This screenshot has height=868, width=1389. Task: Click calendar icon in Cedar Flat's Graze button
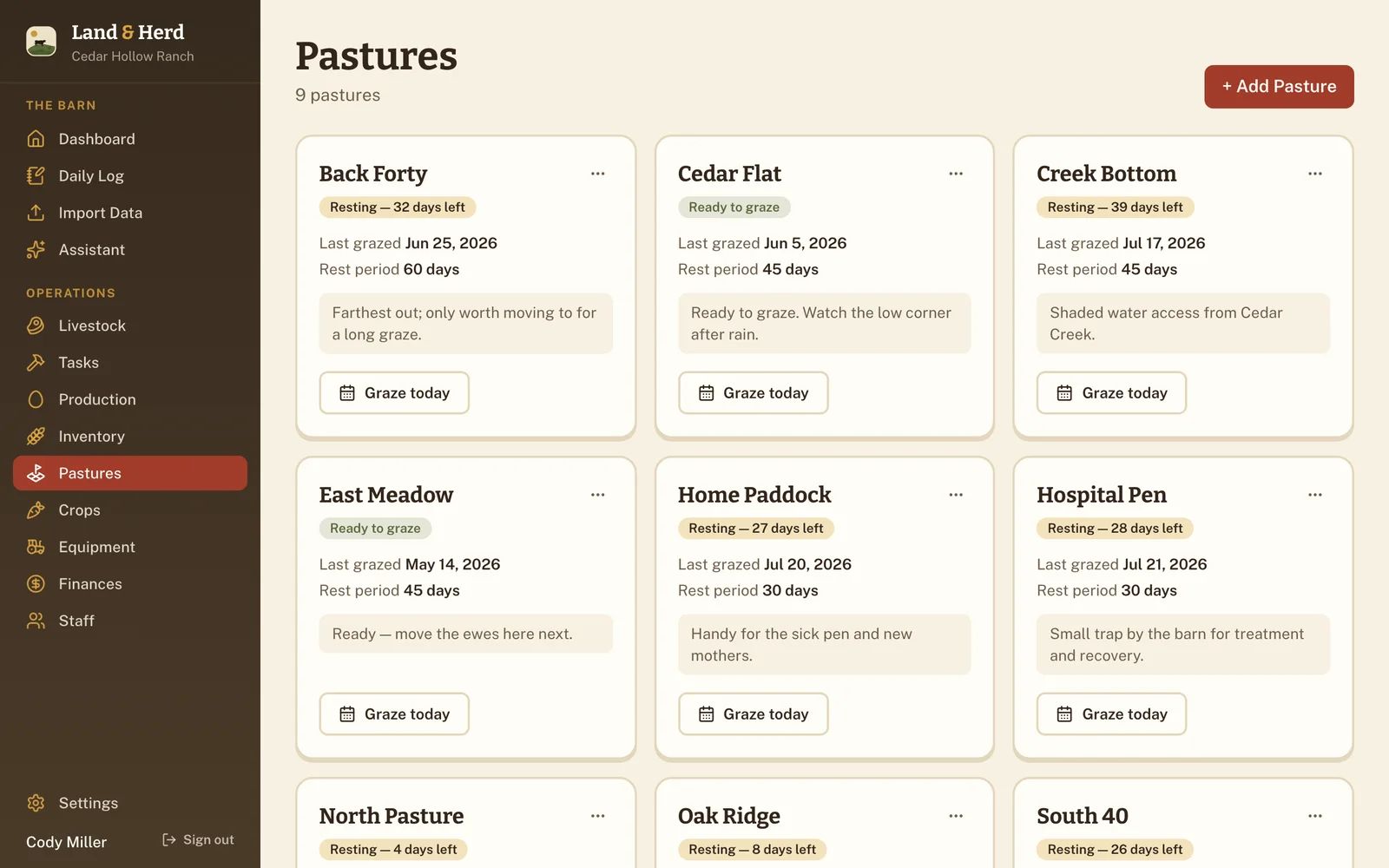[707, 393]
